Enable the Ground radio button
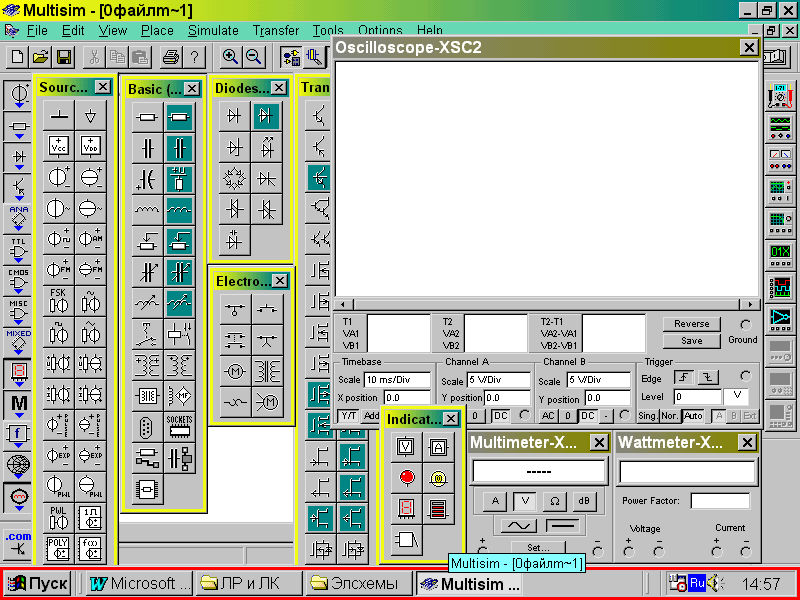 (x=746, y=324)
